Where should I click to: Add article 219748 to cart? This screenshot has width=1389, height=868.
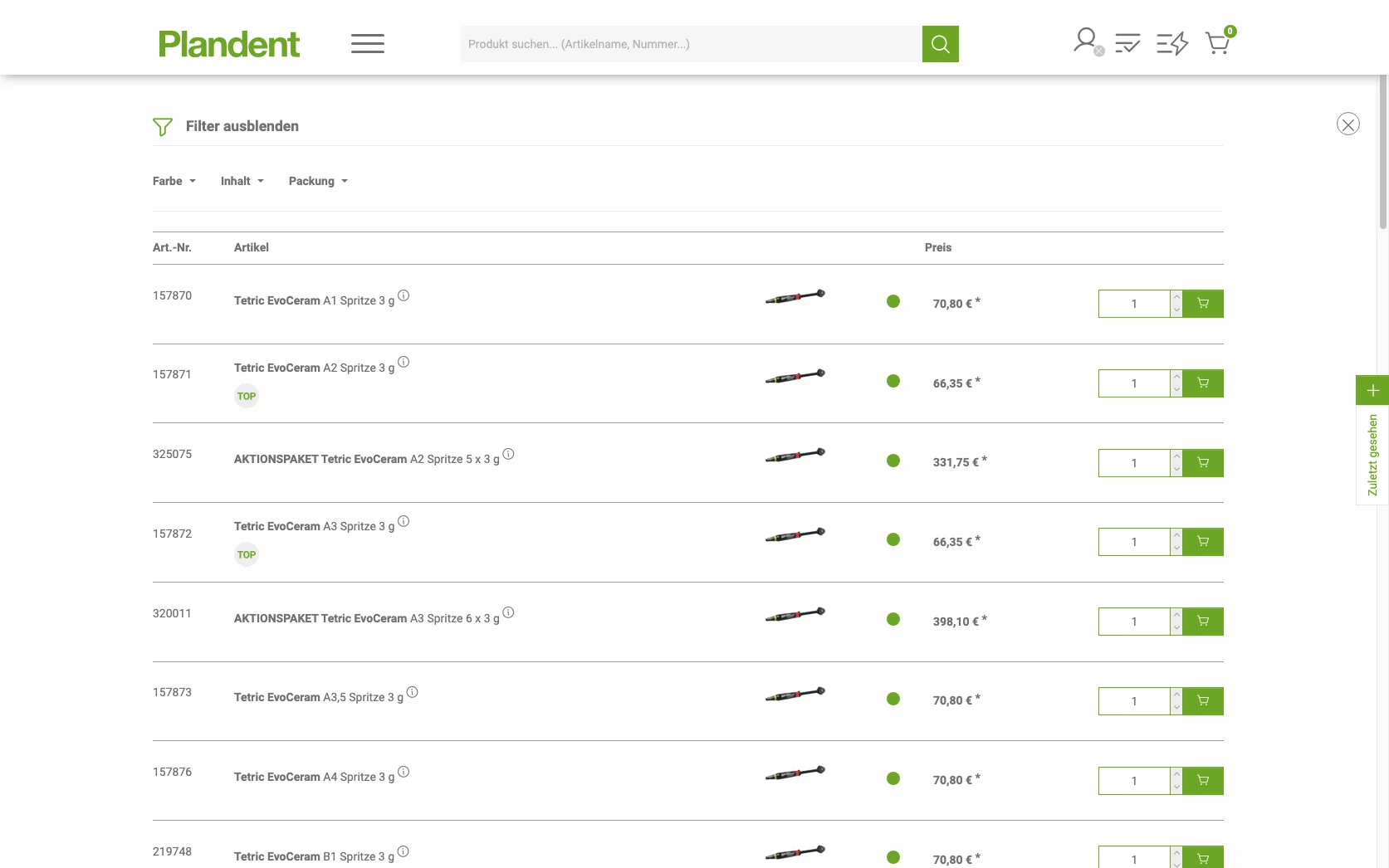(x=1203, y=859)
